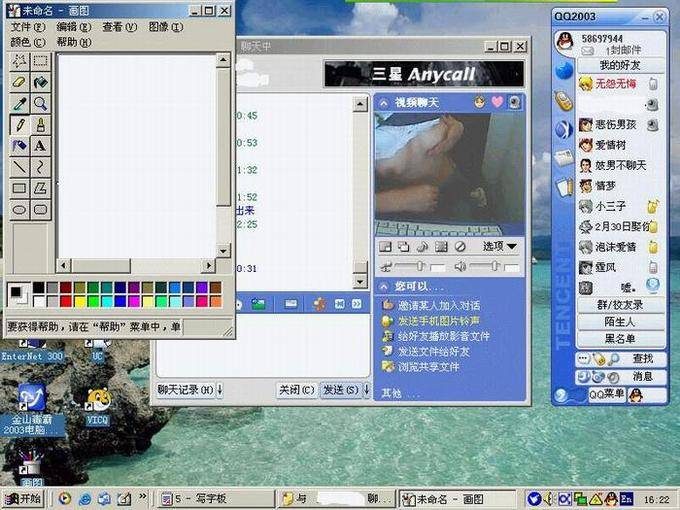Image resolution: width=680 pixels, height=510 pixels.
Task: Pick the Polygon tool in Paint
Action: click(41, 189)
